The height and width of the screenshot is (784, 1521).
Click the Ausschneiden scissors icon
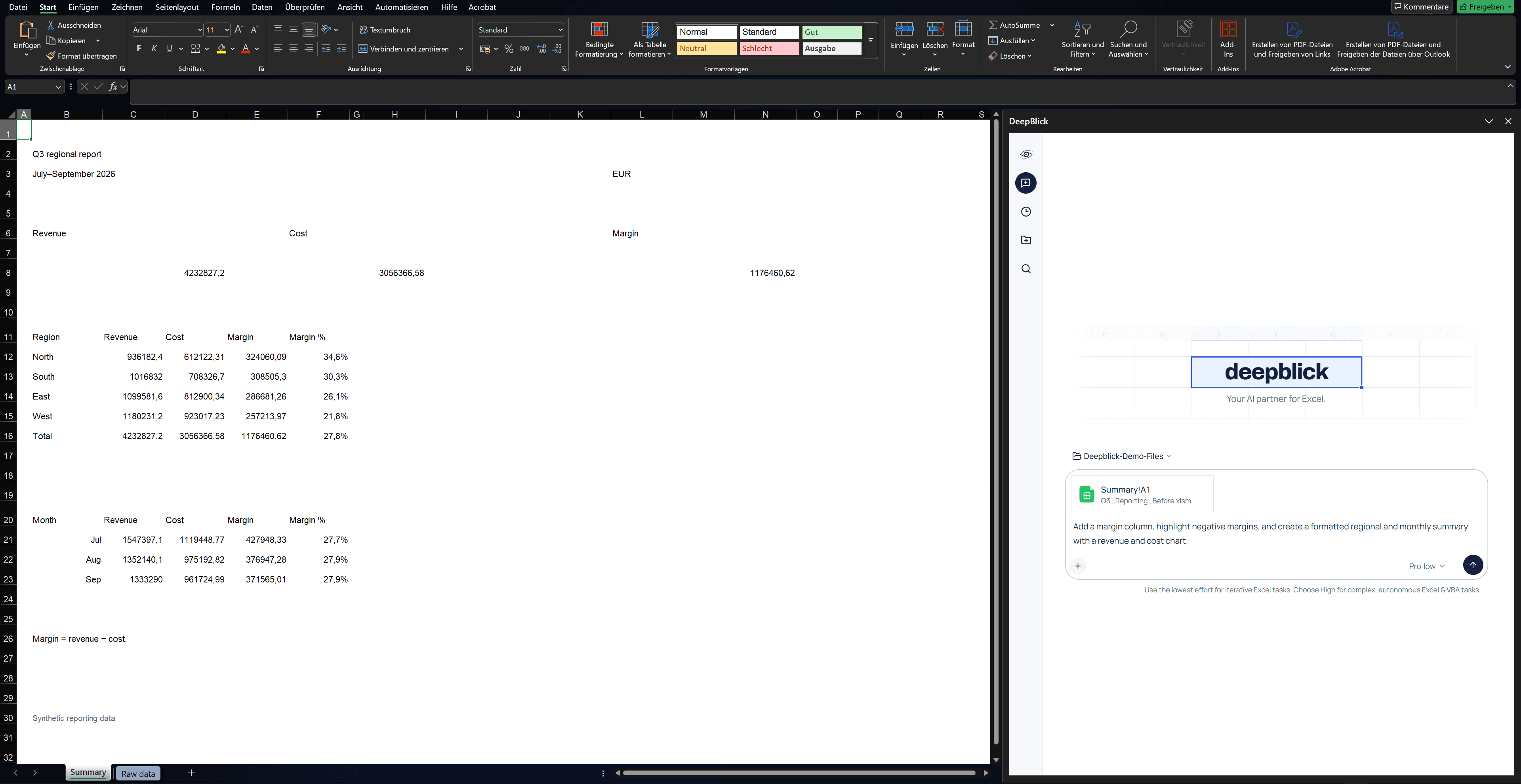(x=51, y=25)
